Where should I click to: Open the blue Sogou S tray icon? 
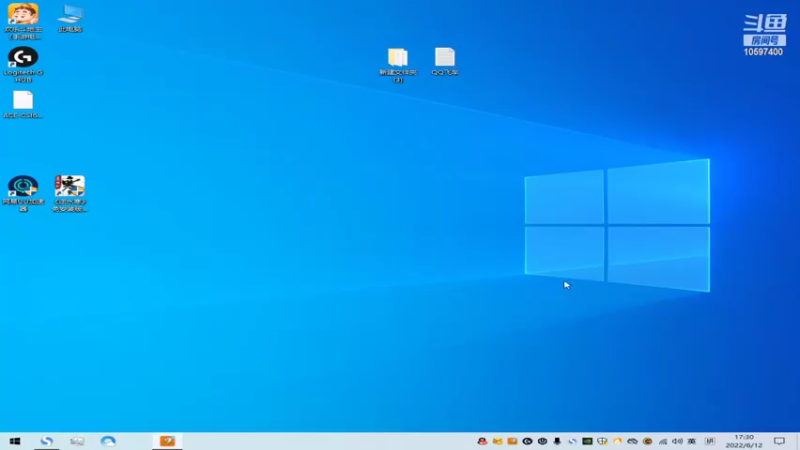point(572,441)
